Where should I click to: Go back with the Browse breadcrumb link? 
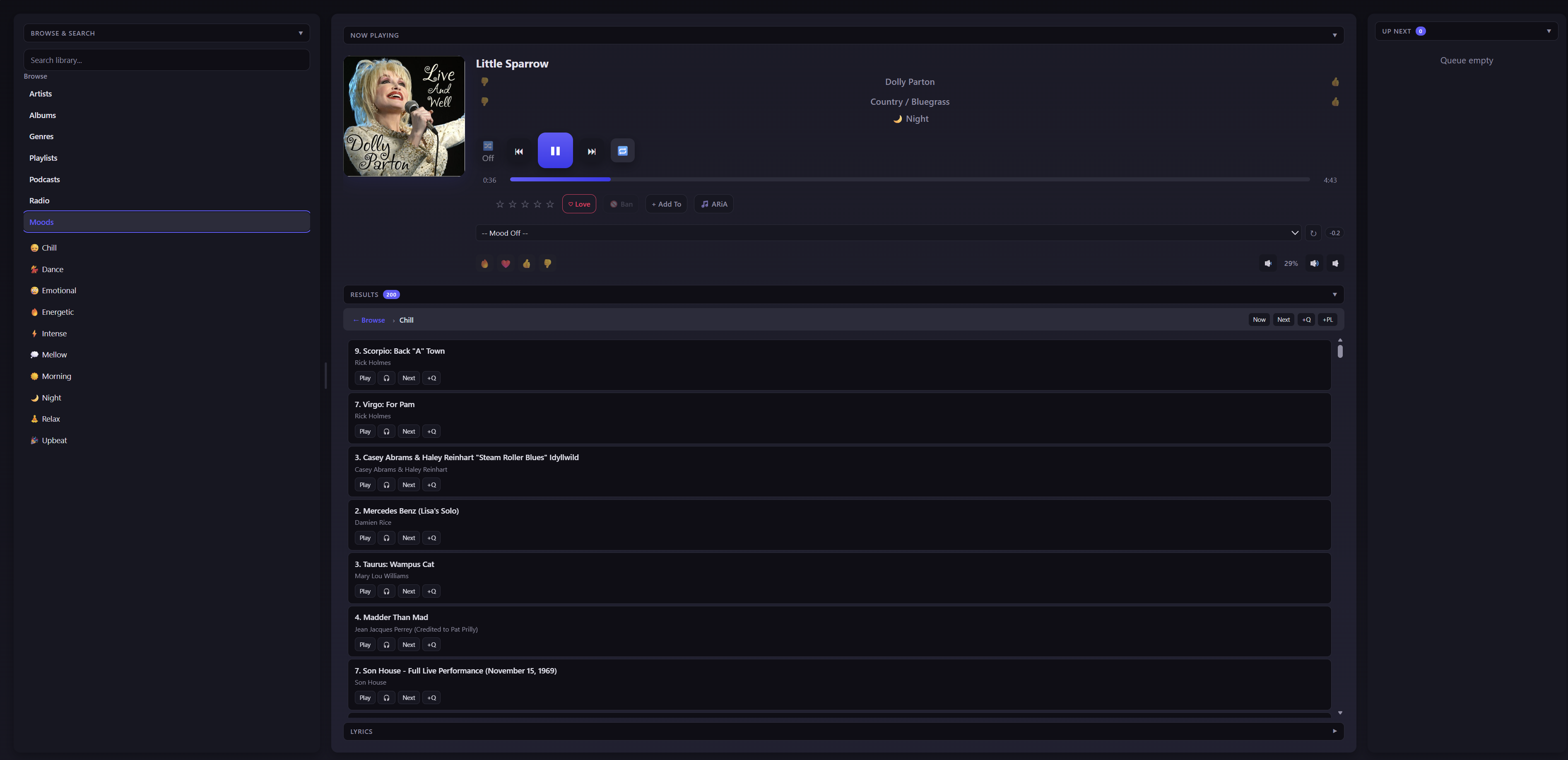coord(368,320)
